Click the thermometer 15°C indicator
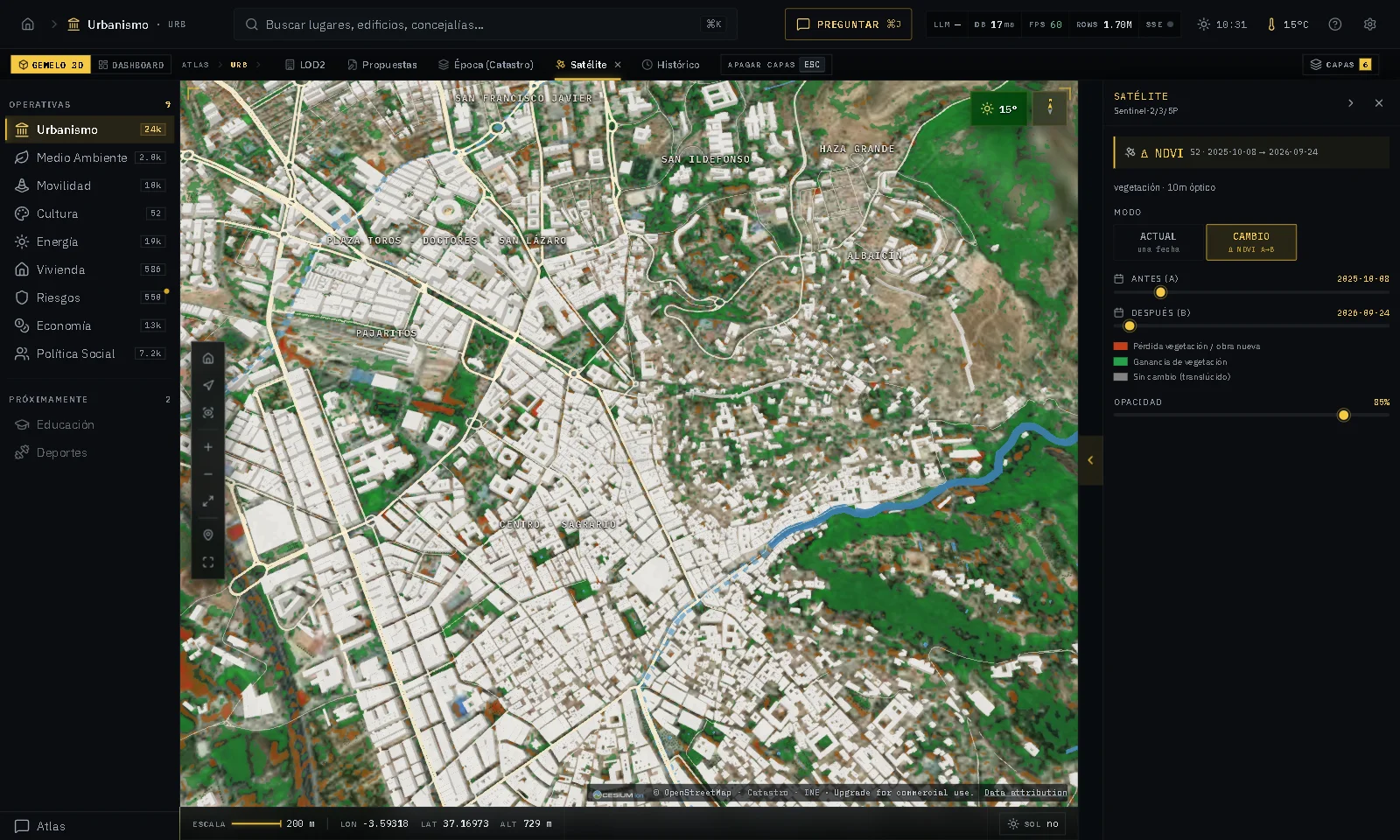 [x=1287, y=24]
